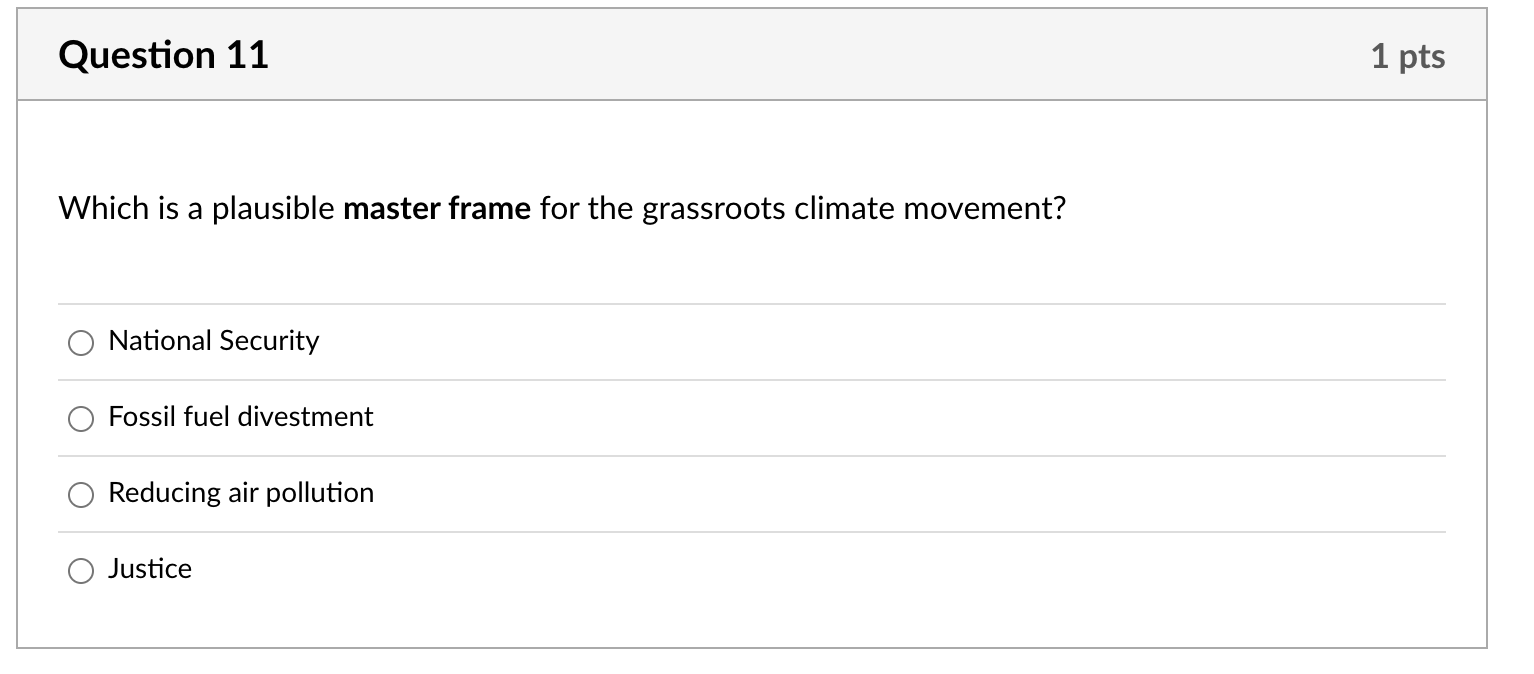Image resolution: width=1534 pixels, height=674 pixels.
Task: Click the Fossil fuel divestment answer text
Action: (240, 417)
